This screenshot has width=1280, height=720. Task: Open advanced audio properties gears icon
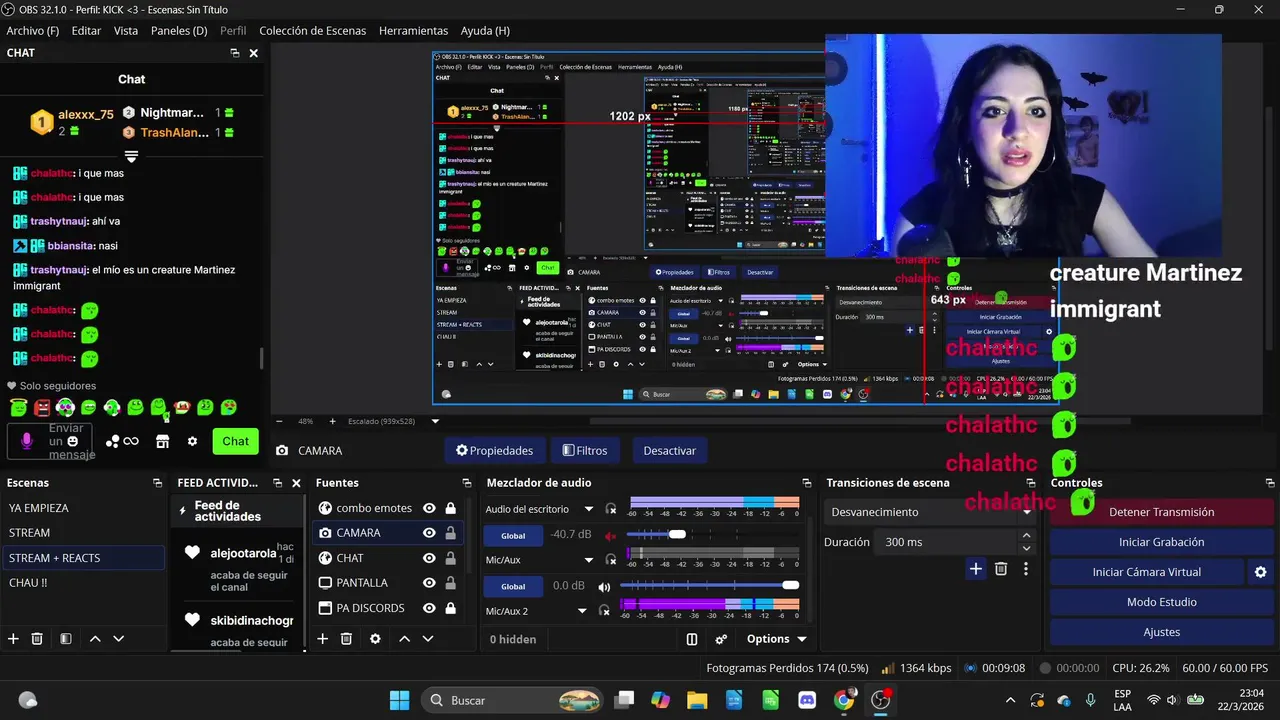coord(721,639)
